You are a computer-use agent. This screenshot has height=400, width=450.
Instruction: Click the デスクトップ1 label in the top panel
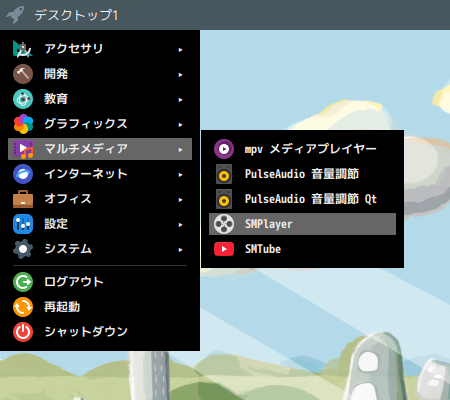(x=76, y=15)
